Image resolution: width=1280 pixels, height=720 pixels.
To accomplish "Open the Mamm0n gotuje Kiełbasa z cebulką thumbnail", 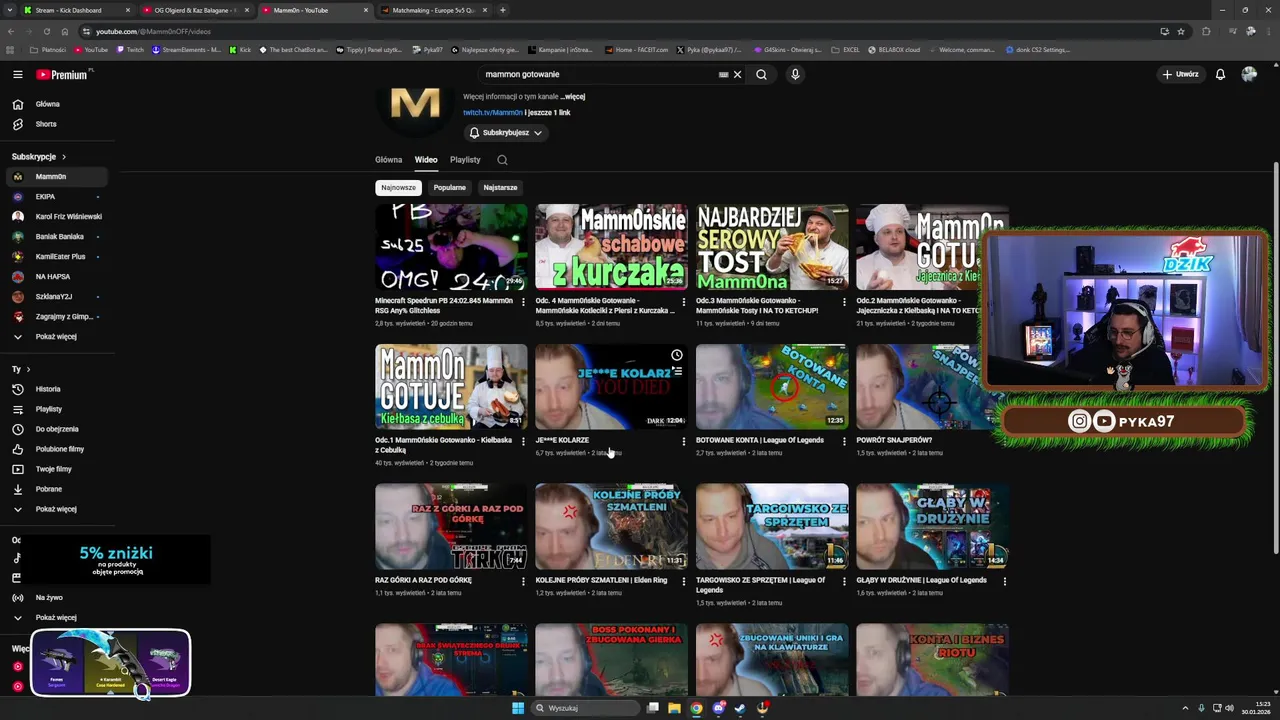I will pos(451,387).
